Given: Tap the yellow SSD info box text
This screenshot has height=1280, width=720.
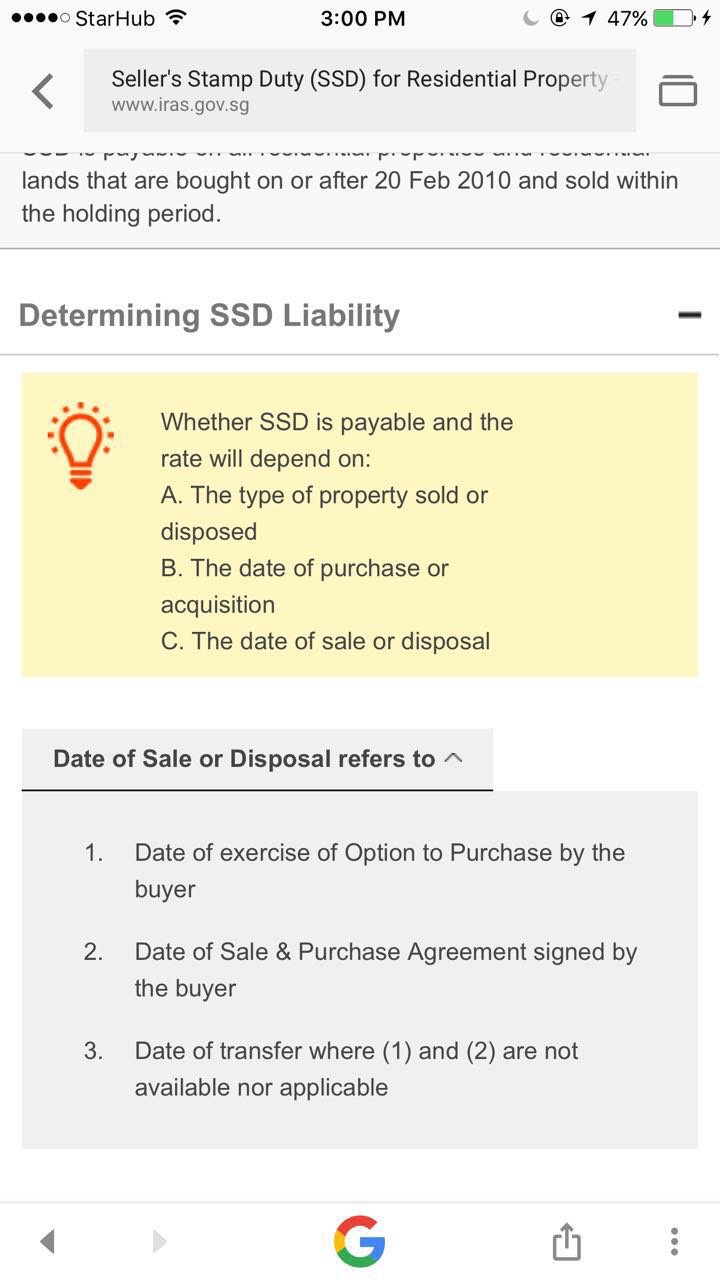Looking at the screenshot, I should 336,531.
